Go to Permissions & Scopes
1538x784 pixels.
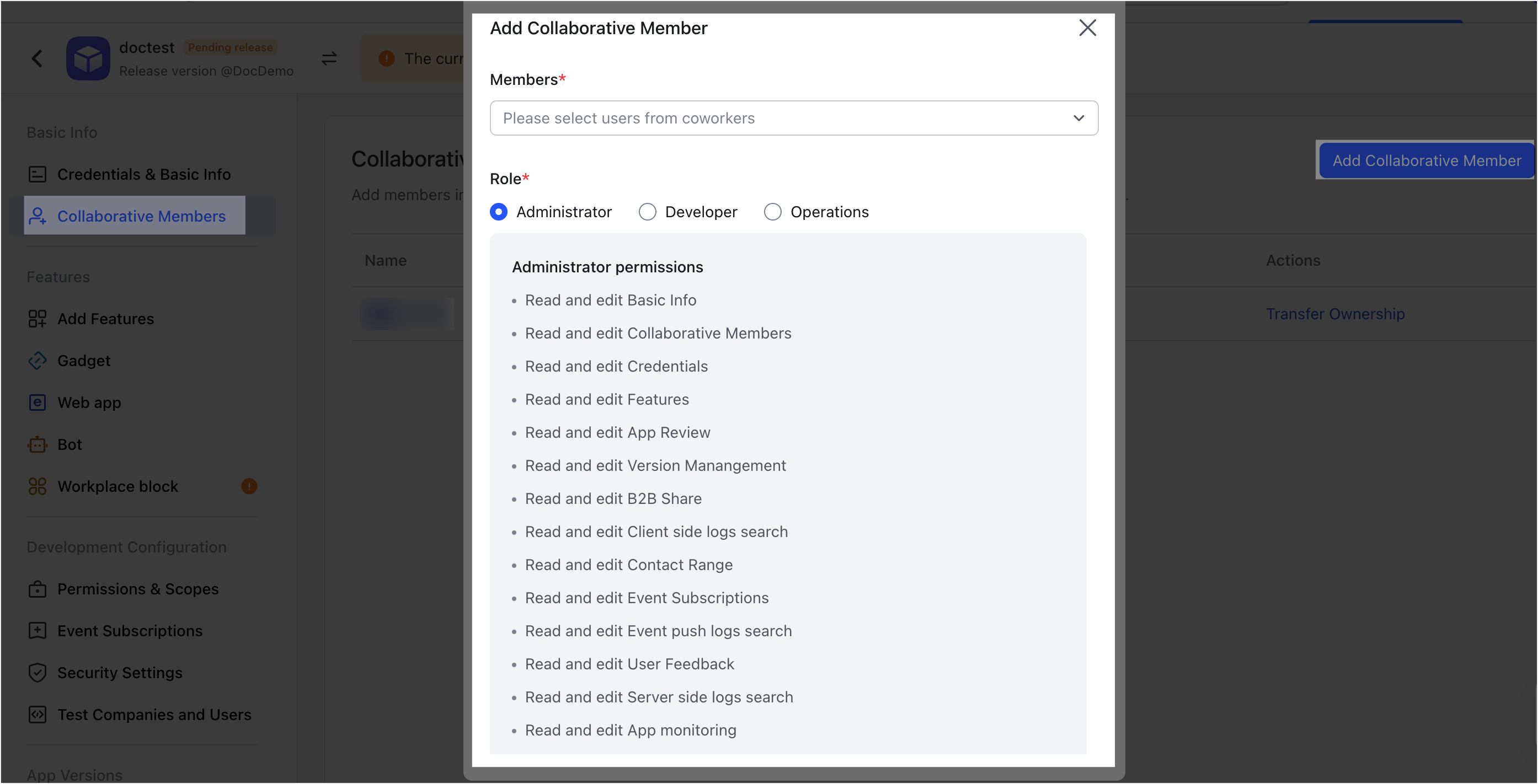(x=138, y=589)
